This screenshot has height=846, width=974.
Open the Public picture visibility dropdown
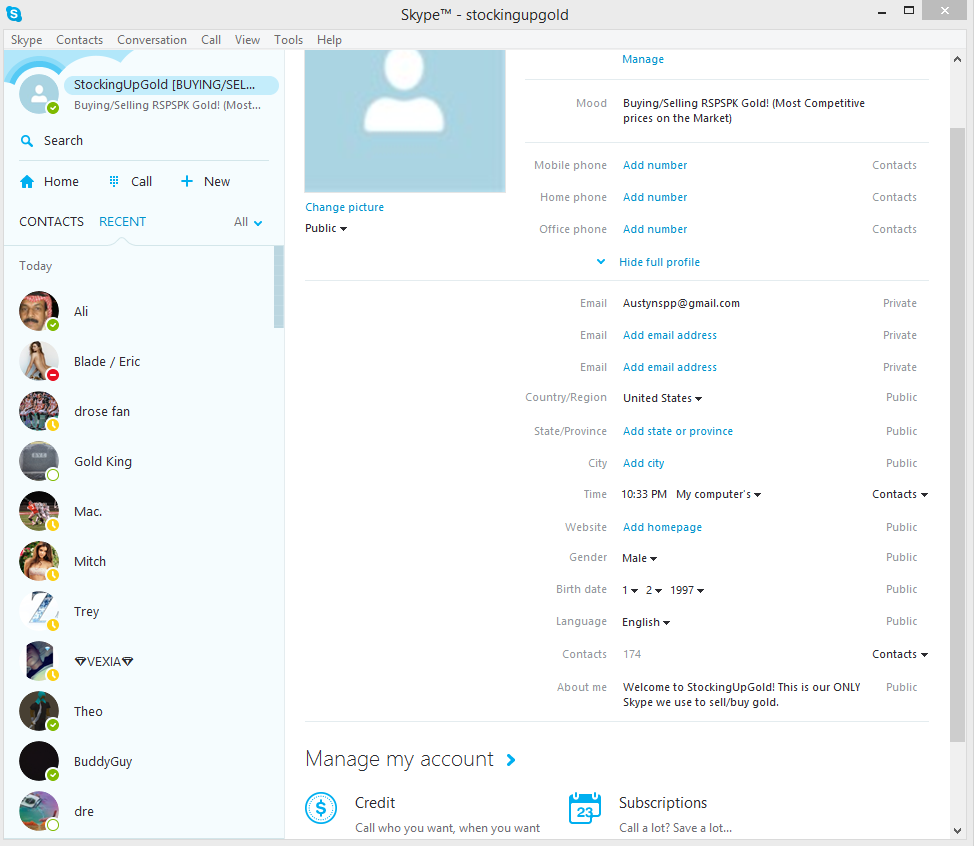(x=325, y=228)
